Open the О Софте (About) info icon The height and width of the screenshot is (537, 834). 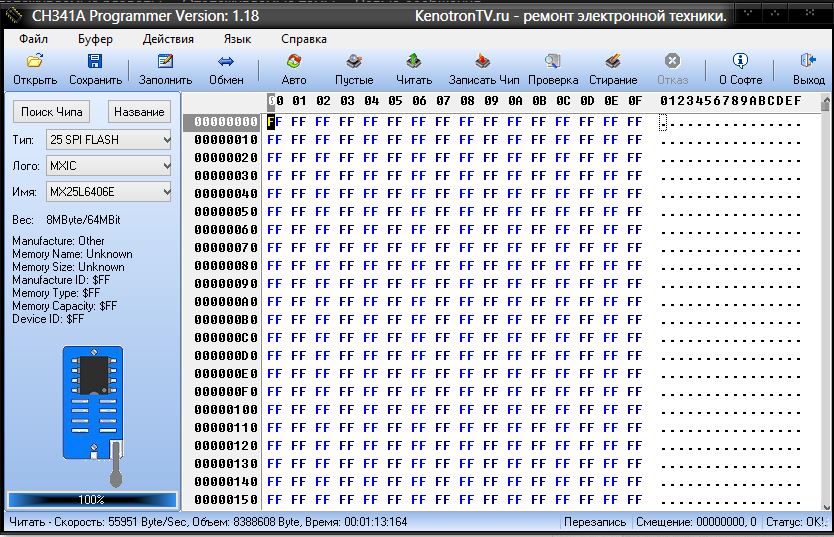pyautogui.click(x=740, y=62)
